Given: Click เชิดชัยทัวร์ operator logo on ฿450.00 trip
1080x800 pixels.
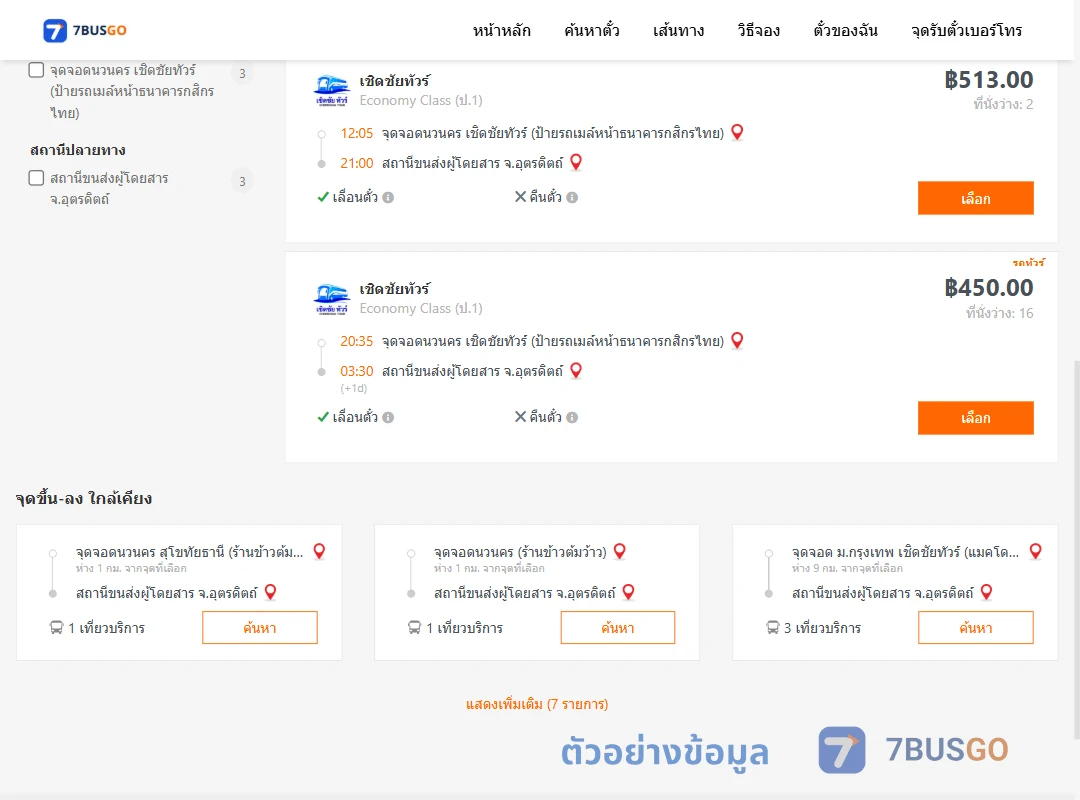Looking at the screenshot, I should [331, 298].
